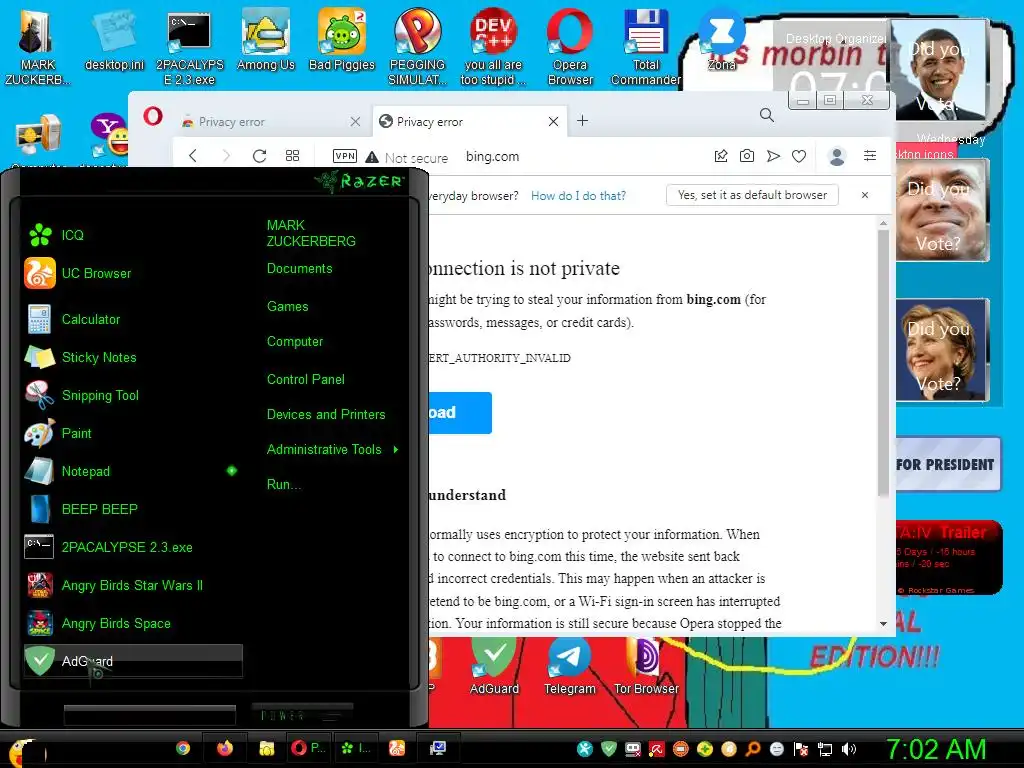Viewport: 1024px width, 768px height.
Task: Click the send (paper plane) icon
Action: (773, 155)
